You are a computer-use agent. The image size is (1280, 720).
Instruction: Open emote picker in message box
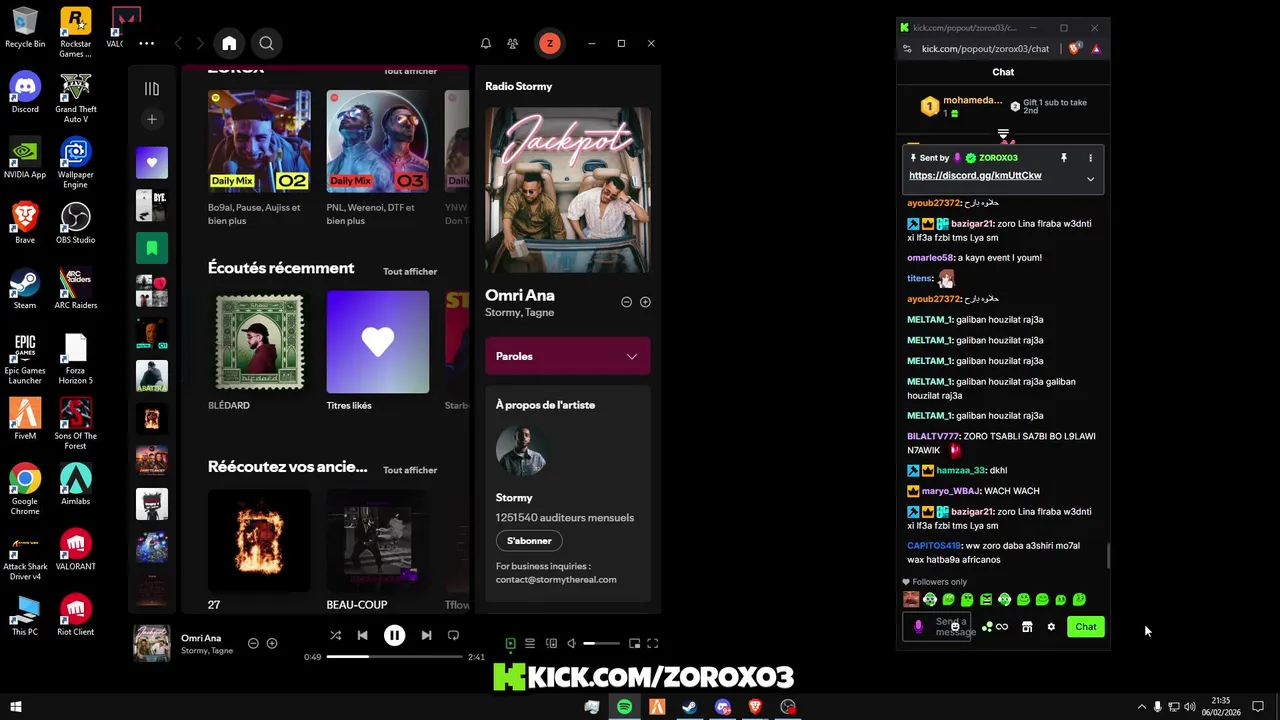(x=955, y=626)
